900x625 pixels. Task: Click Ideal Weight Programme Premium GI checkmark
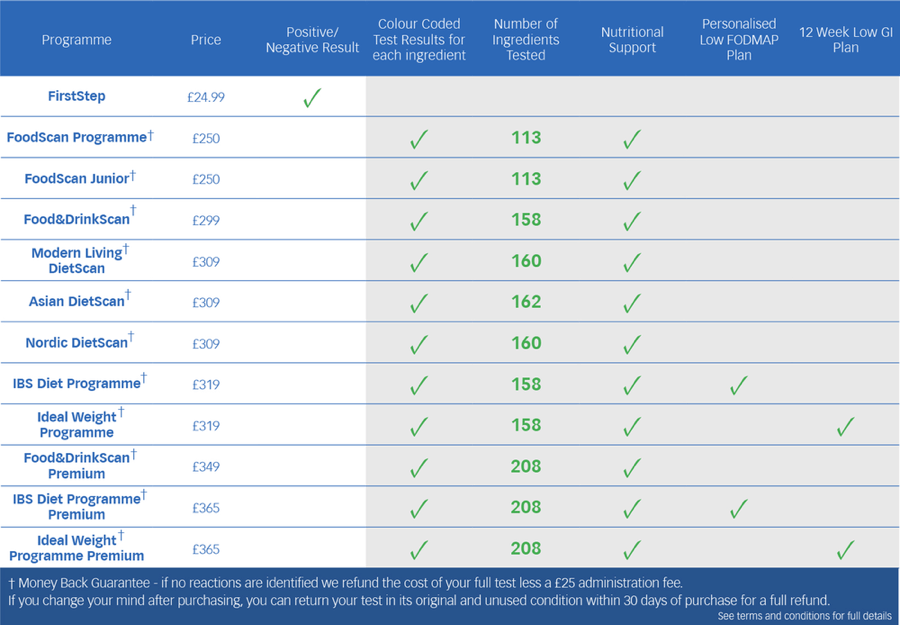point(845,550)
